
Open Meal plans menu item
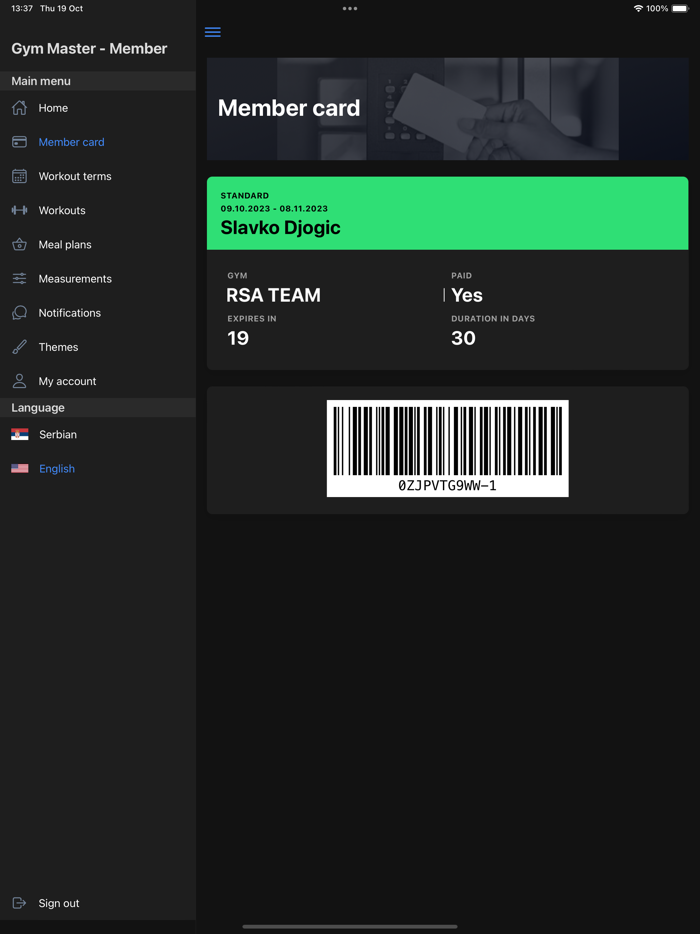click(98, 244)
